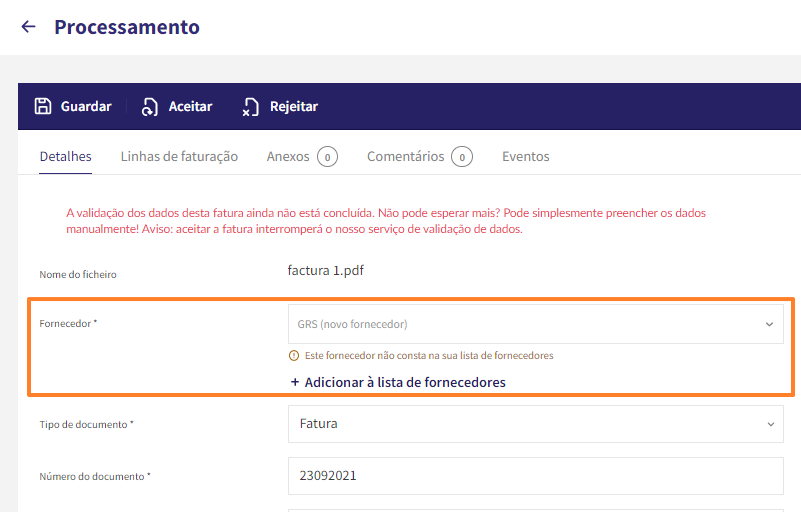
Task: Click the Número do documento label
Action: coord(95,476)
